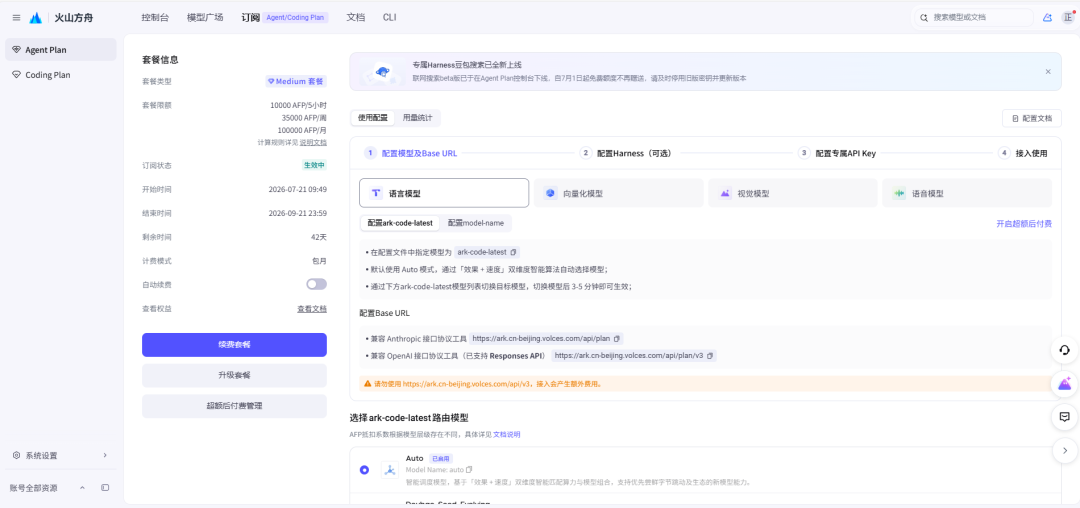Open the 模型广场 nav item

(x=205, y=18)
